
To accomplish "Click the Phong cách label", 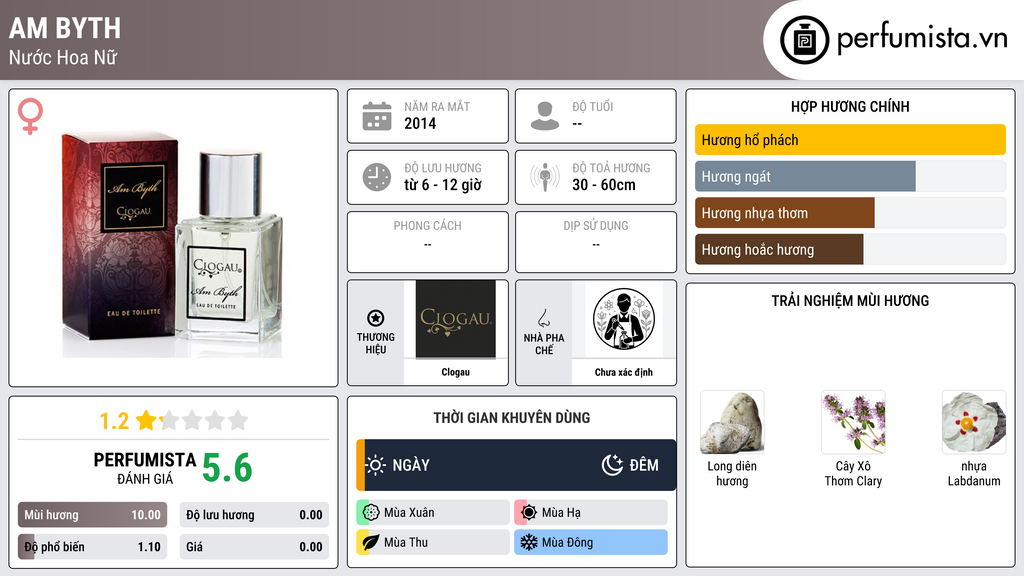I will pyautogui.click(x=427, y=226).
